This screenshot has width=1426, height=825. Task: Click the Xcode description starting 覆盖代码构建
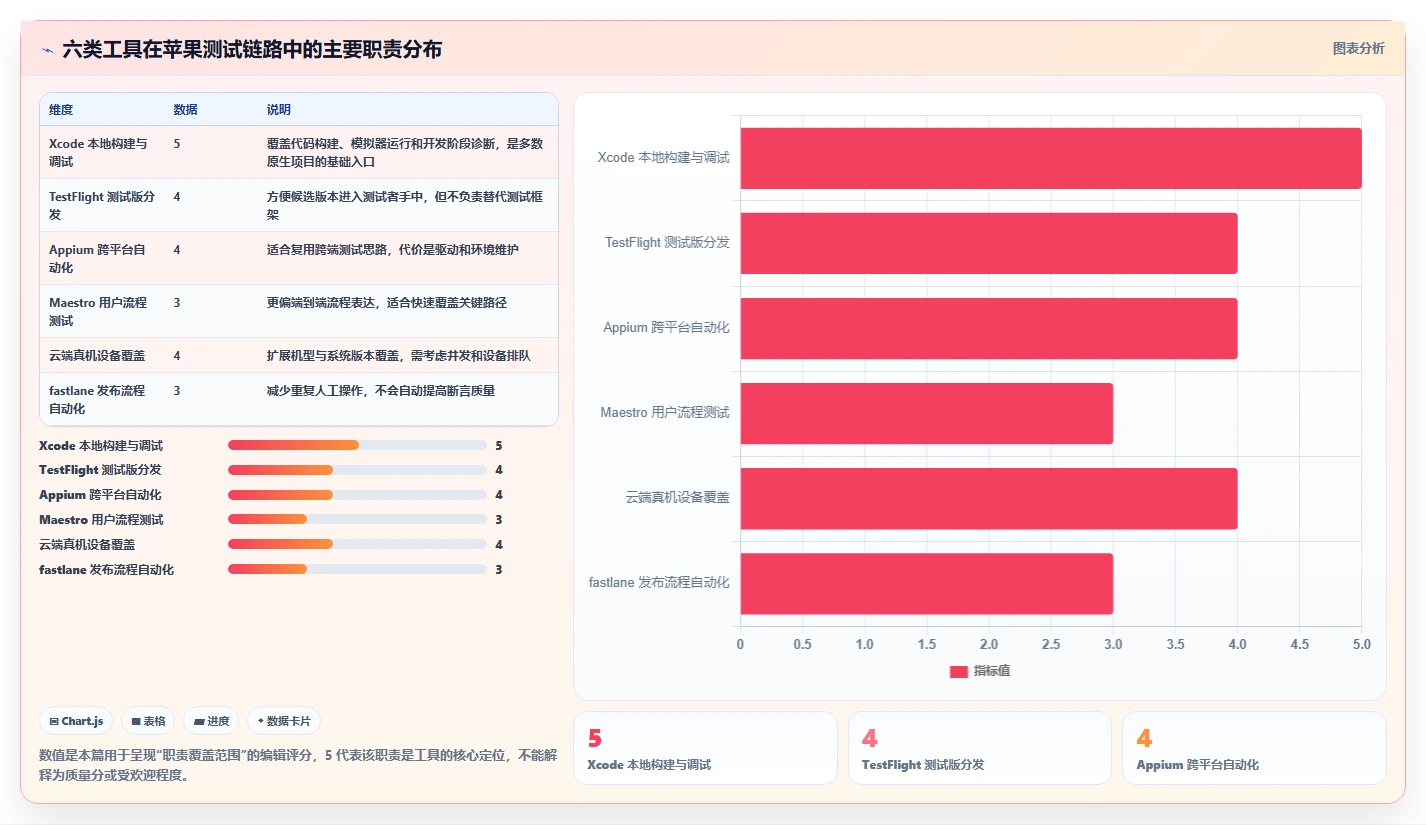[x=405, y=152]
